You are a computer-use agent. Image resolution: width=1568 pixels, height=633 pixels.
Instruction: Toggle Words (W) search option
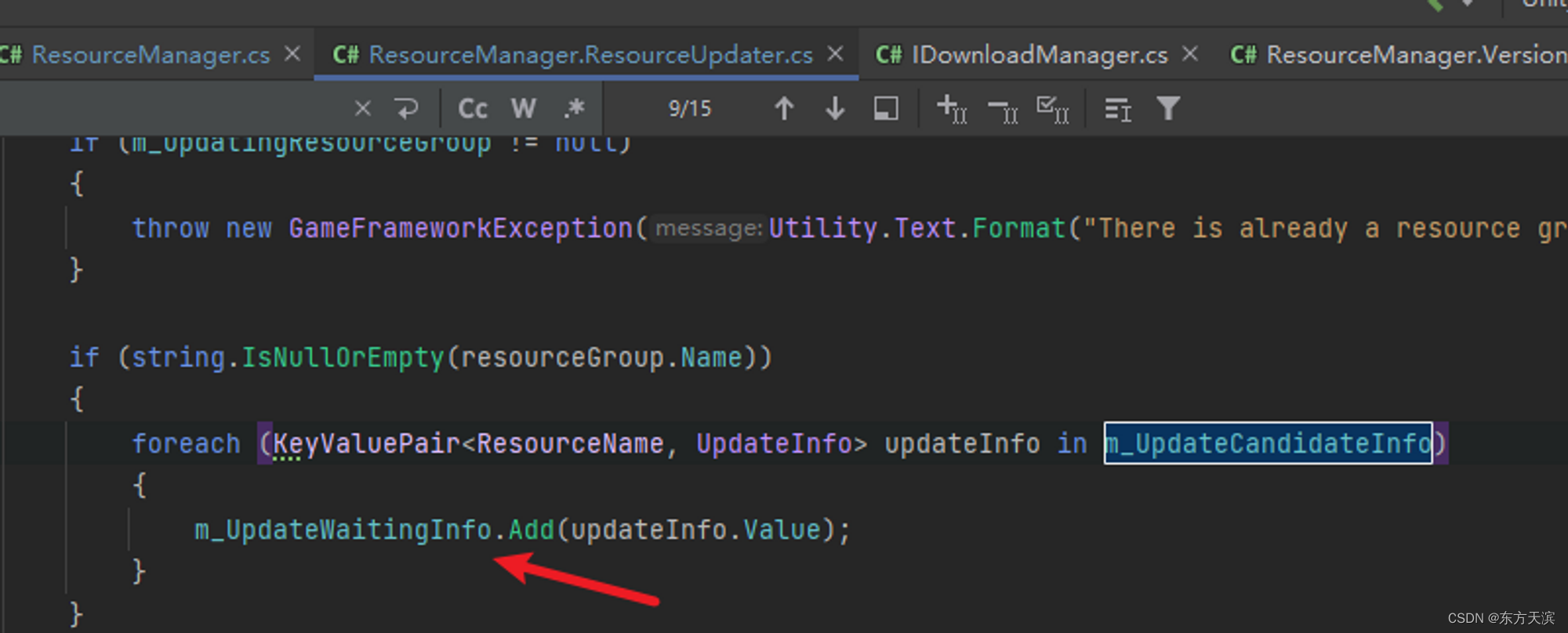pyautogui.click(x=524, y=108)
